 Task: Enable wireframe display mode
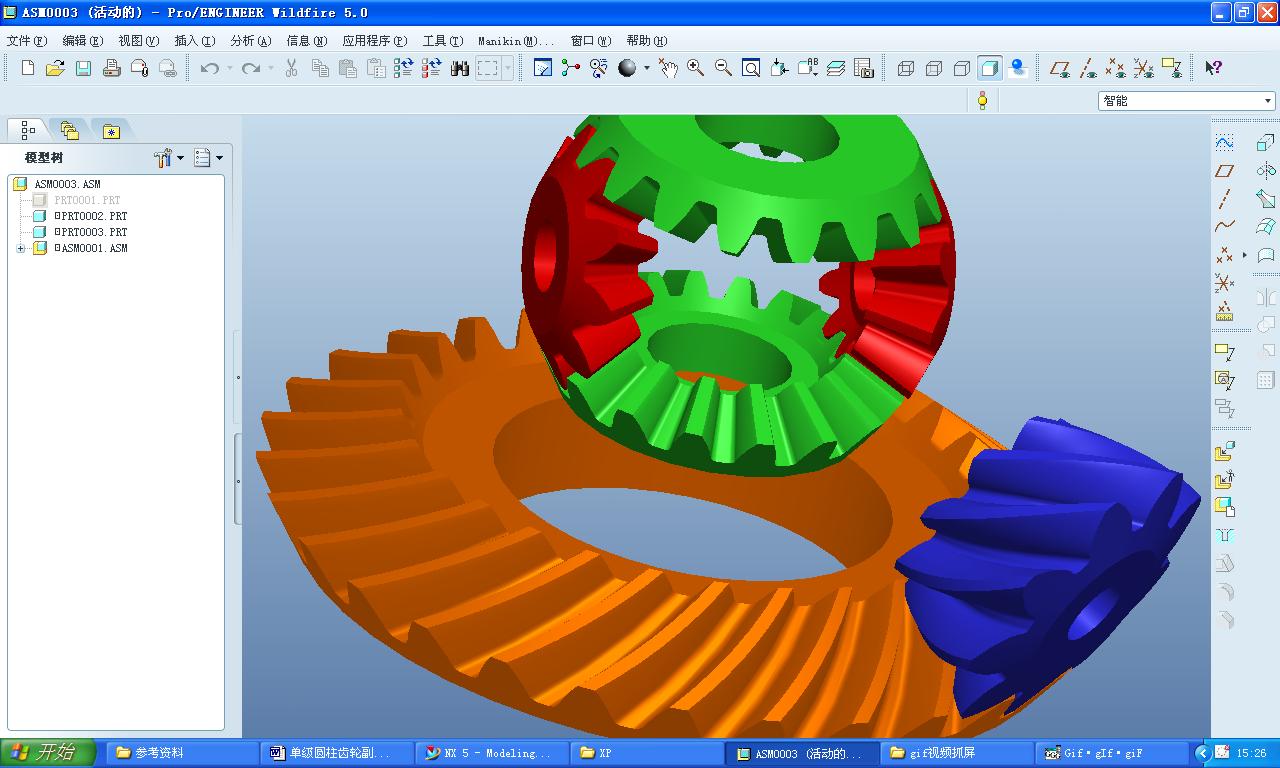[x=906, y=68]
